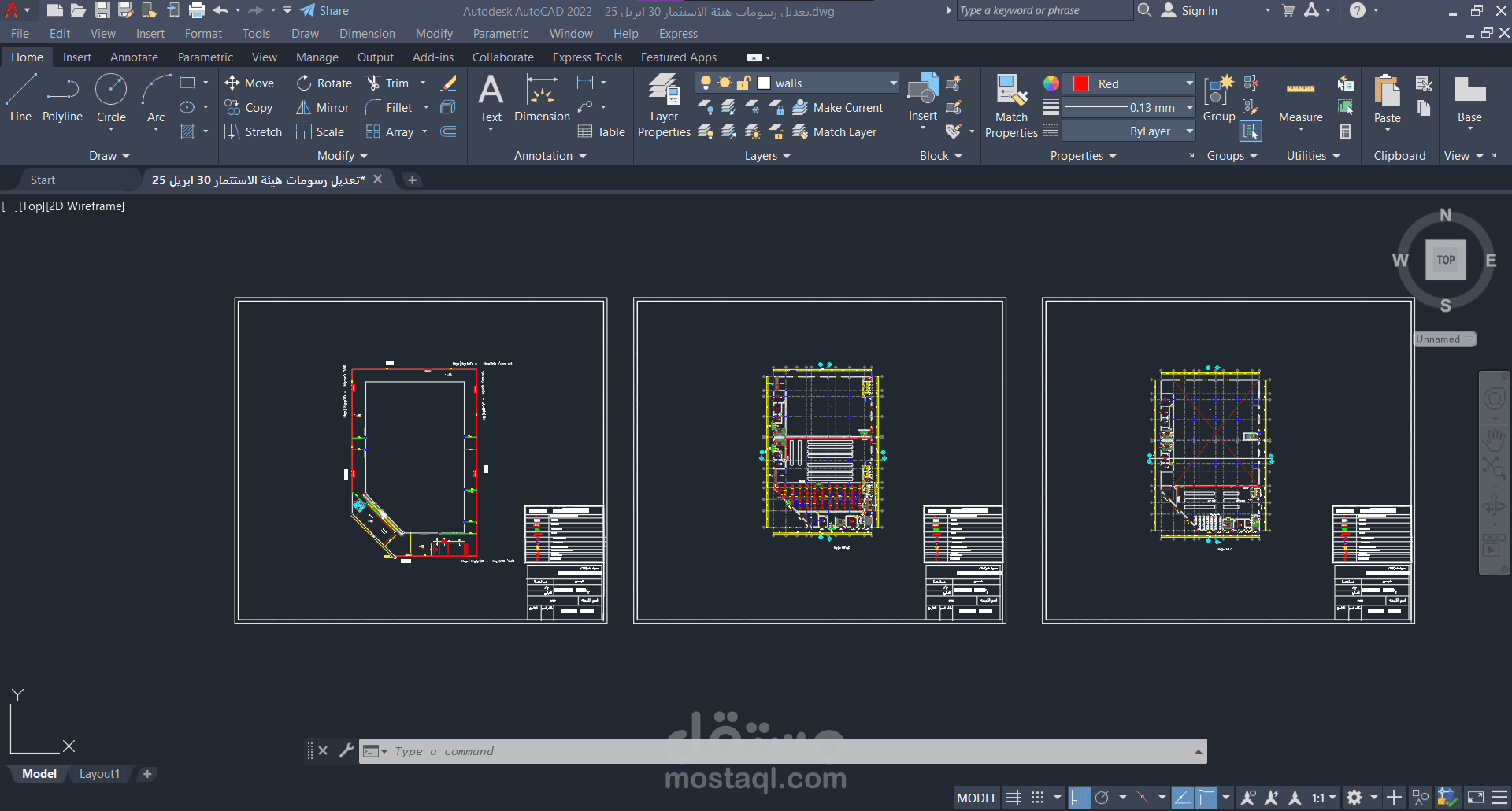Select the Polyline tool
Image resolution: width=1512 pixels, height=811 pixels.
click(62, 98)
